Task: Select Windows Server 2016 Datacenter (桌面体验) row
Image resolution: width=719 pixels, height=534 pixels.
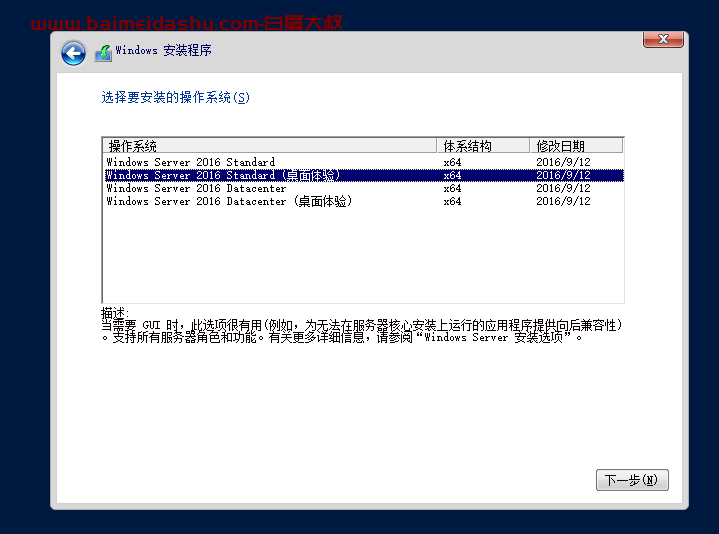Action: (364, 201)
